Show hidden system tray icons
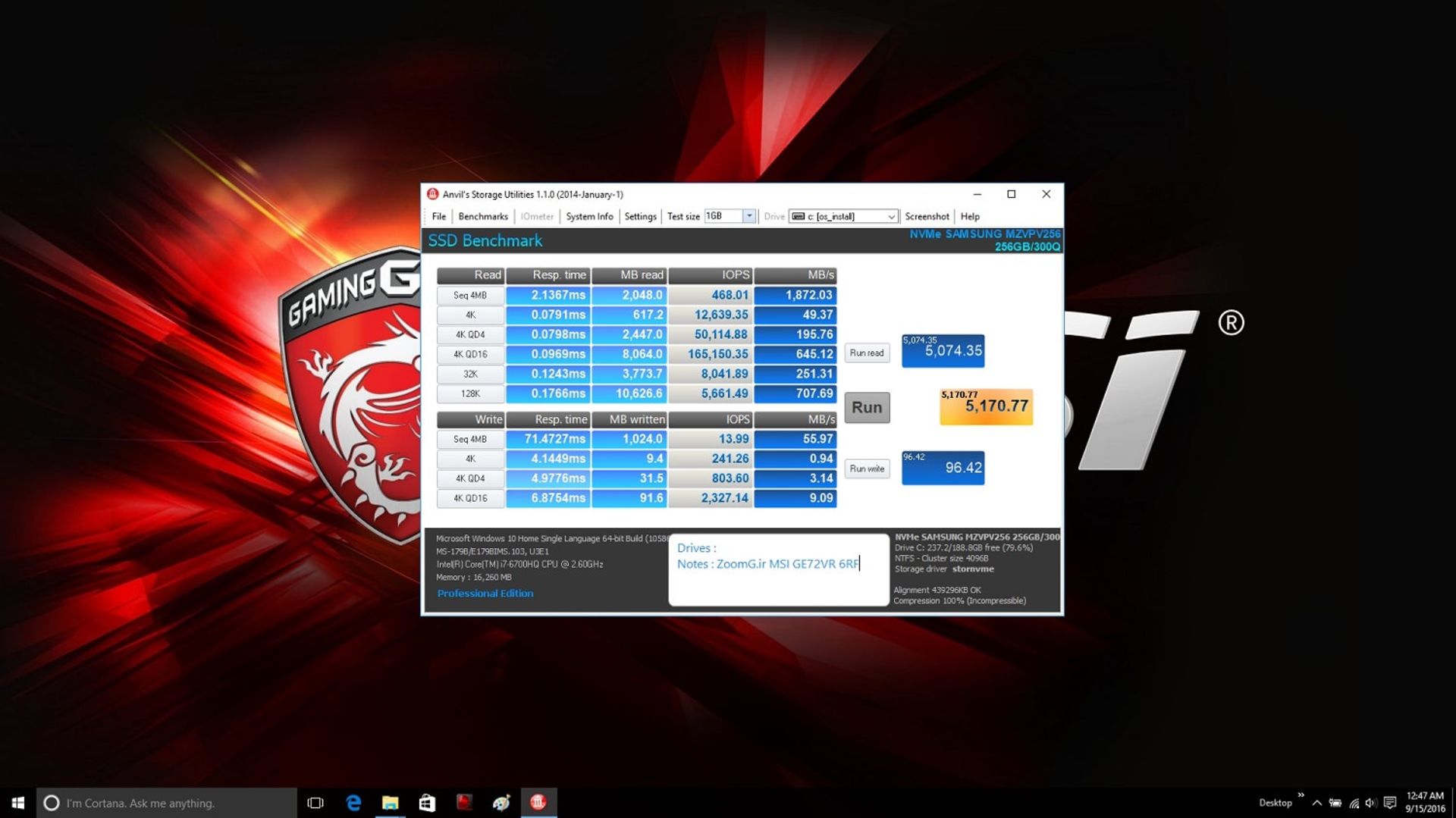The height and width of the screenshot is (818, 1456). (x=1316, y=803)
